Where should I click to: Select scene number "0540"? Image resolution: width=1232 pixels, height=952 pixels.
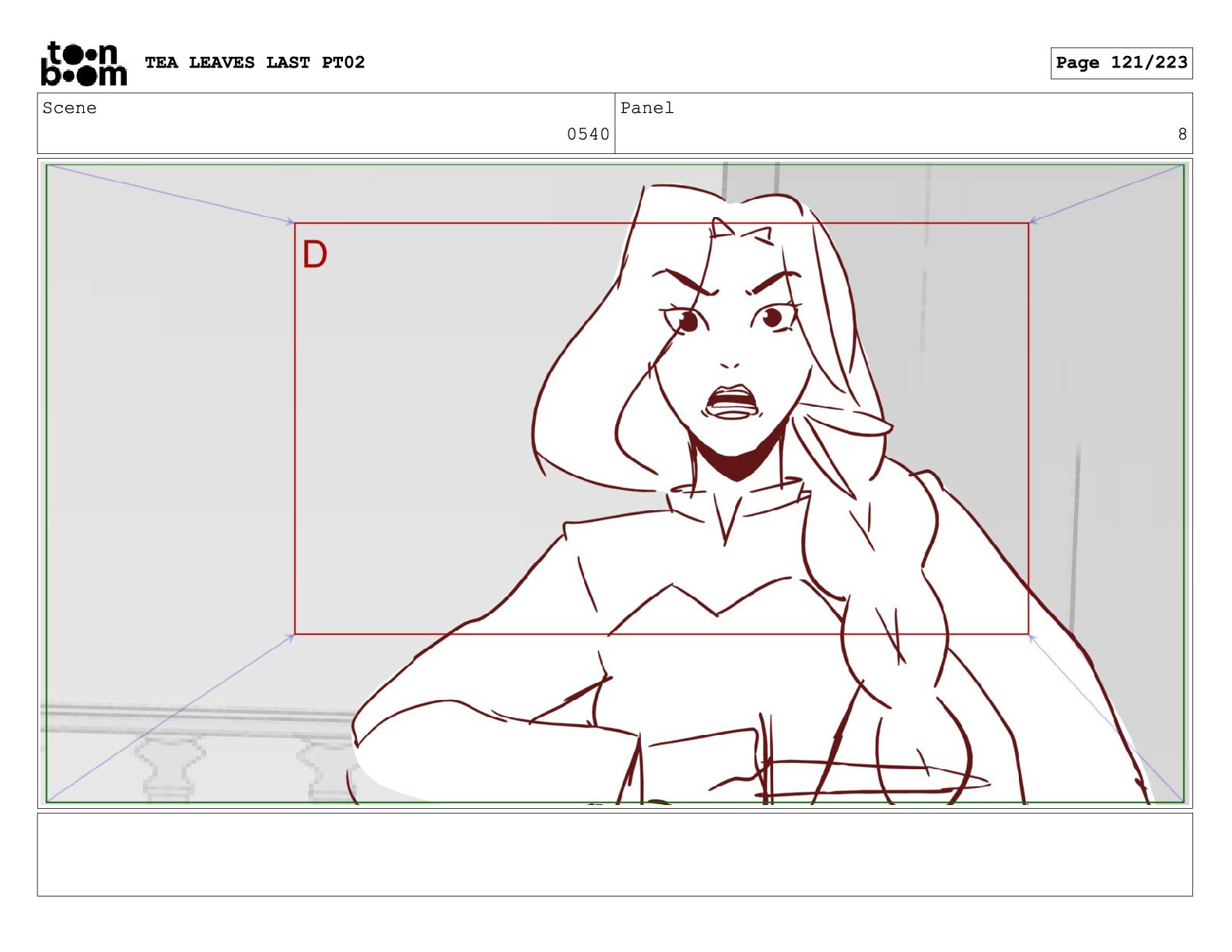[x=588, y=135]
